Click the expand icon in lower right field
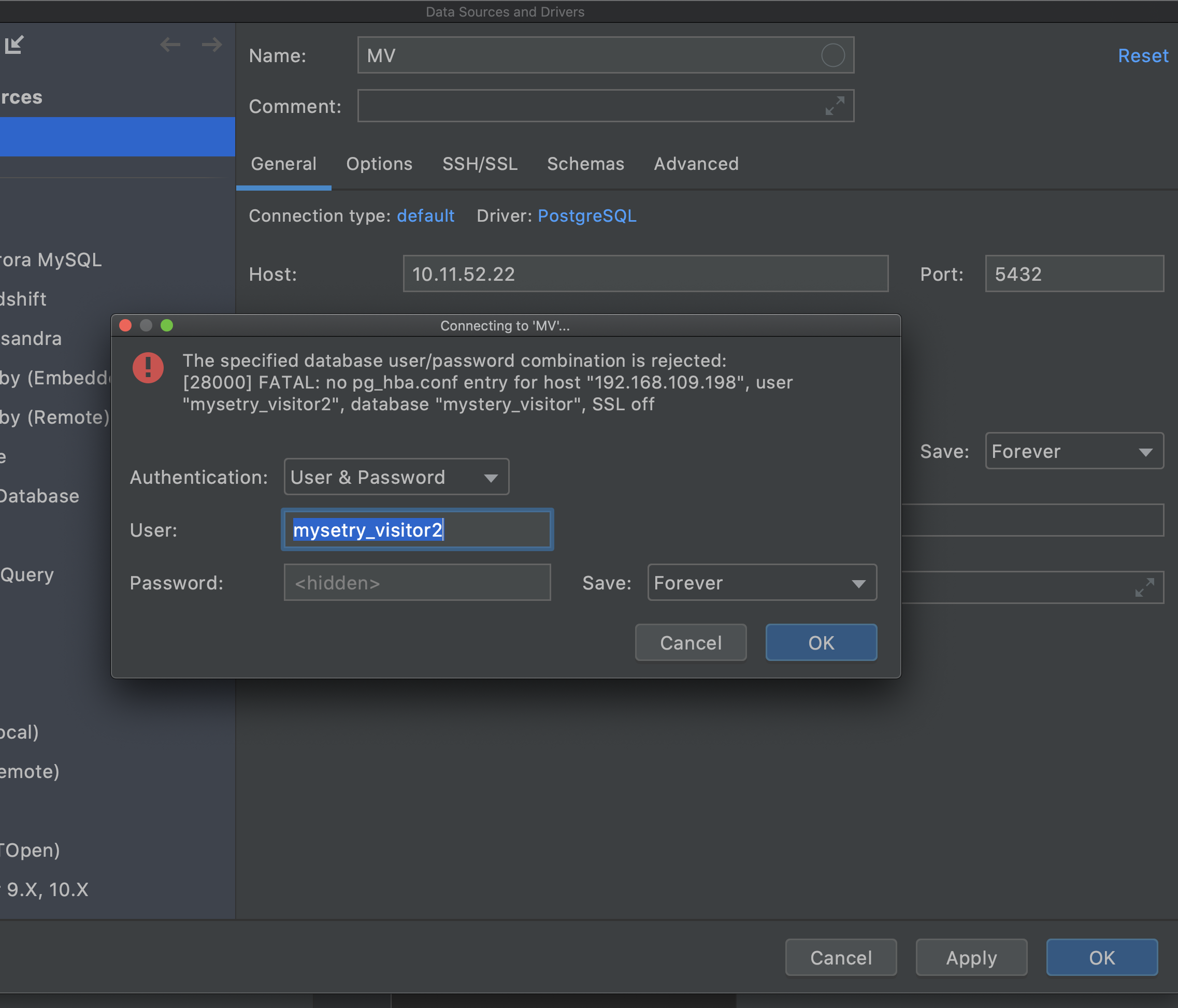 coord(1144,587)
